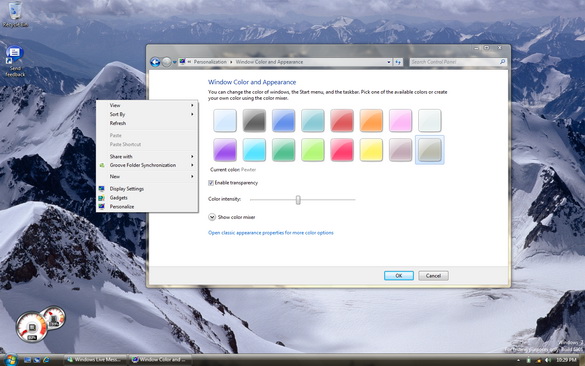Expand the Groove Folder Synchronization submenu
Screen dimensions: 585x366
click(x=147, y=165)
